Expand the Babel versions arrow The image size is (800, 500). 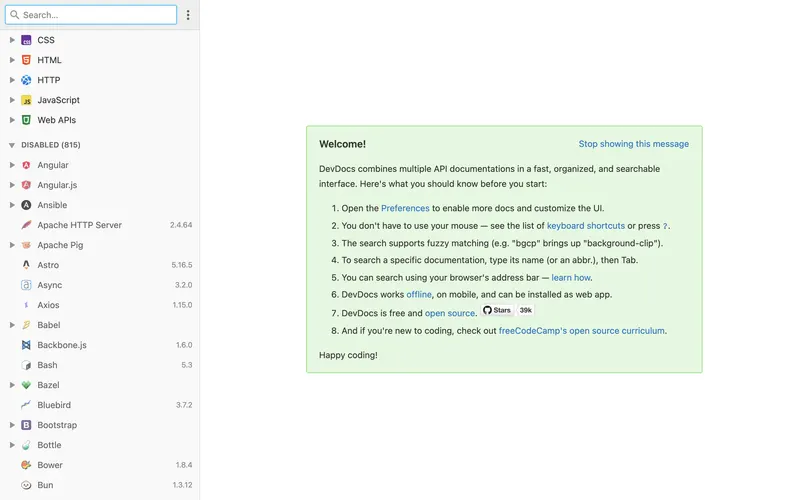(12, 325)
